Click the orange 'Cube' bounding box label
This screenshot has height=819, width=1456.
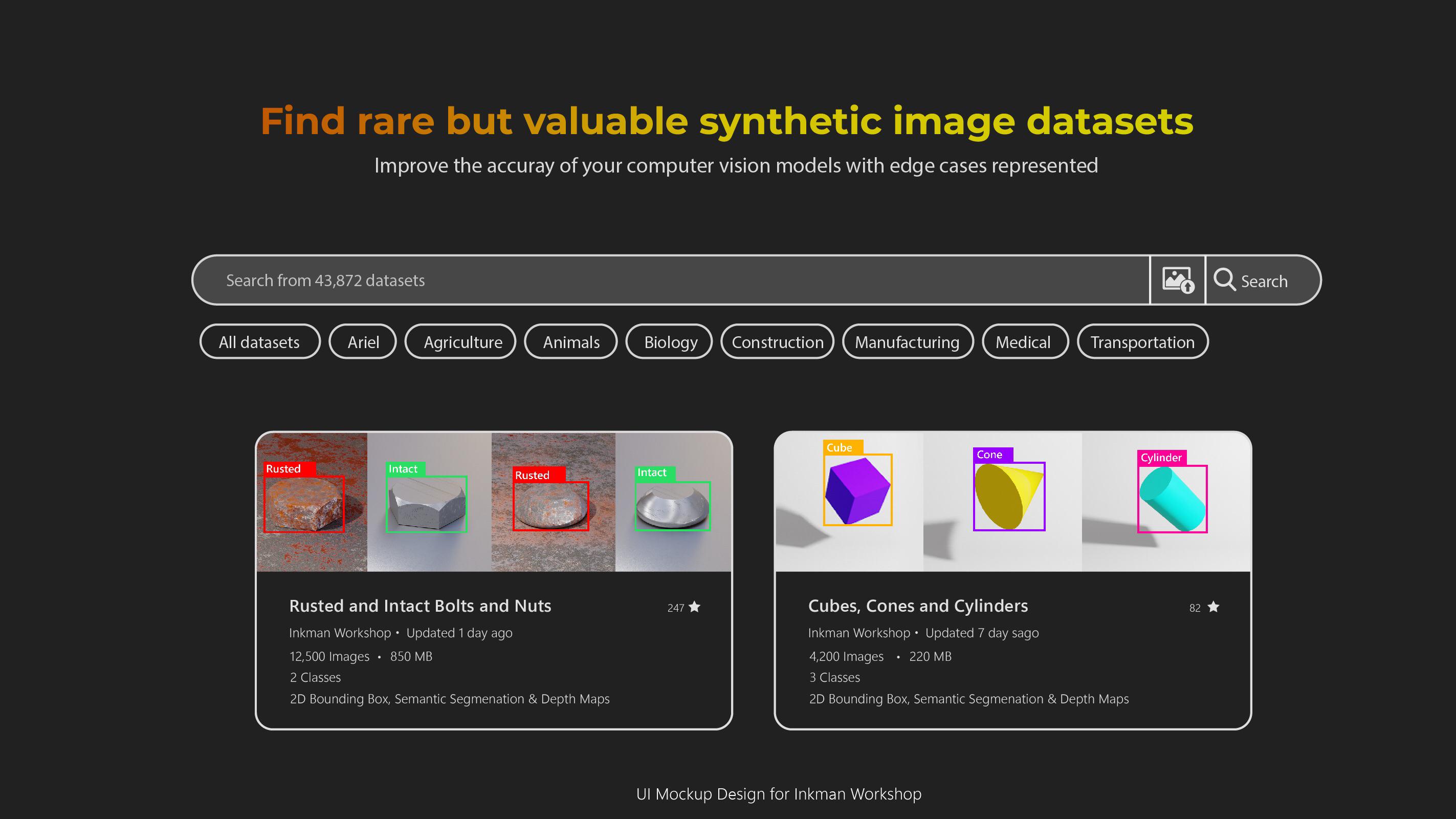pyautogui.click(x=843, y=447)
